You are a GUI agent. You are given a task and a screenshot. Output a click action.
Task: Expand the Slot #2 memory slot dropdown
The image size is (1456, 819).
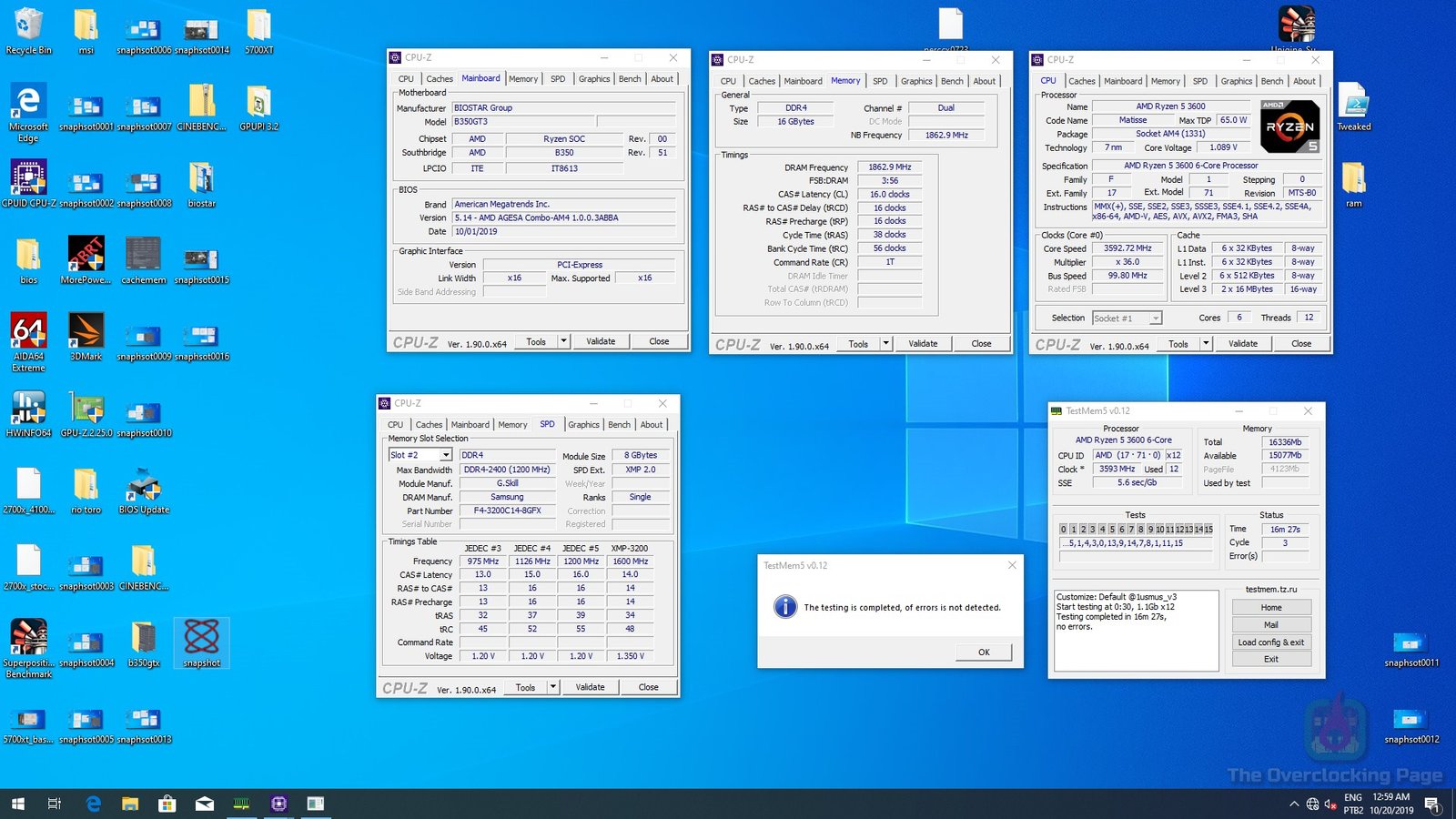[446, 455]
